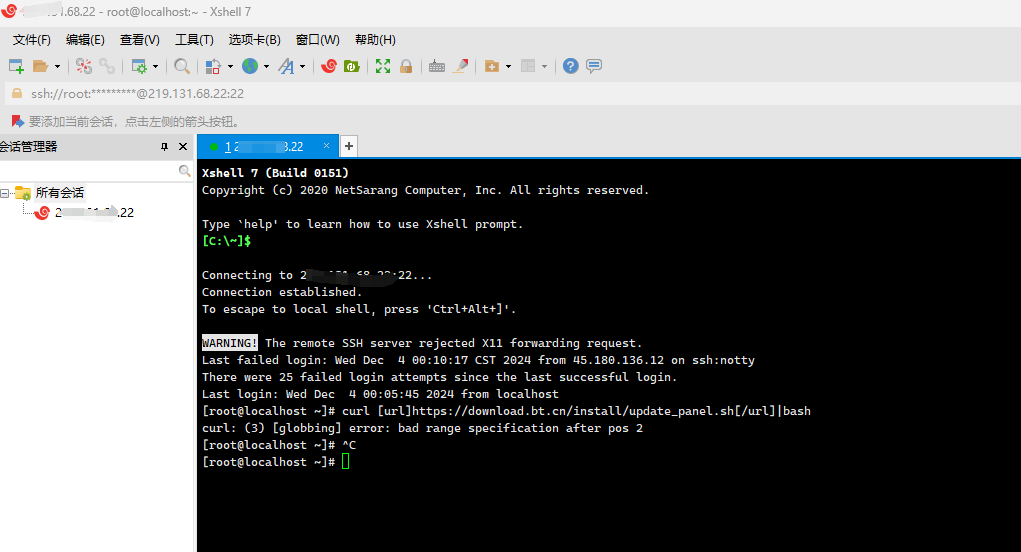Viewport: 1021px width, 552px height.
Task: Open the 窗口(W) menu
Action: (318, 40)
